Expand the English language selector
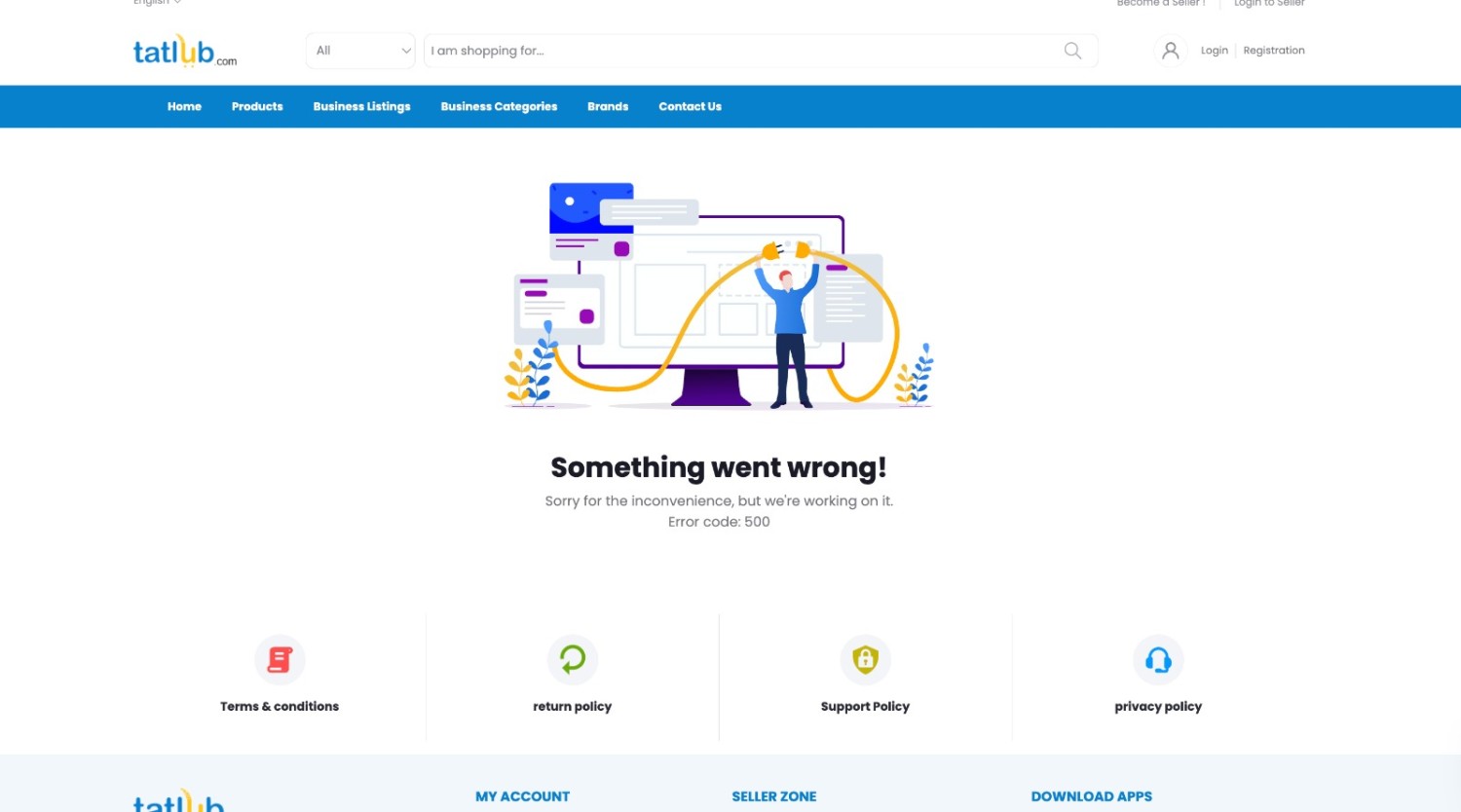This screenshot has height=812, width=1461. (x=156, y=3)
